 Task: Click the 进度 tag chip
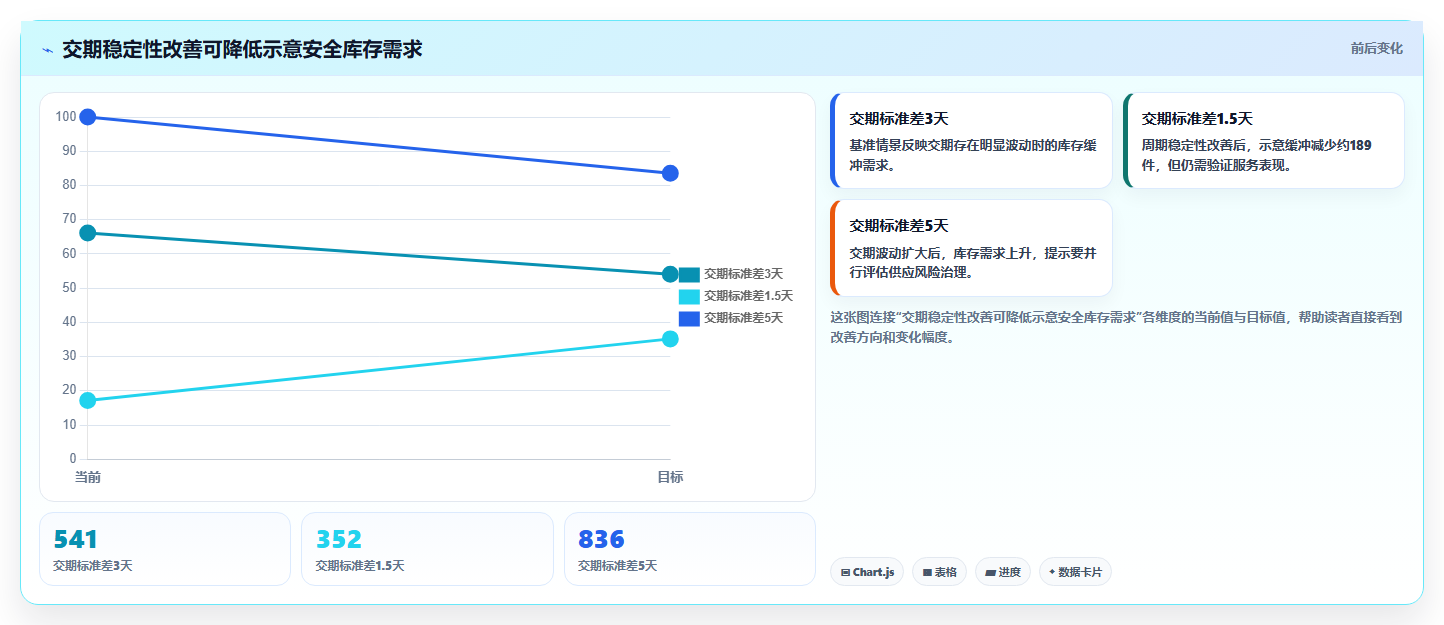(1003, 572)
